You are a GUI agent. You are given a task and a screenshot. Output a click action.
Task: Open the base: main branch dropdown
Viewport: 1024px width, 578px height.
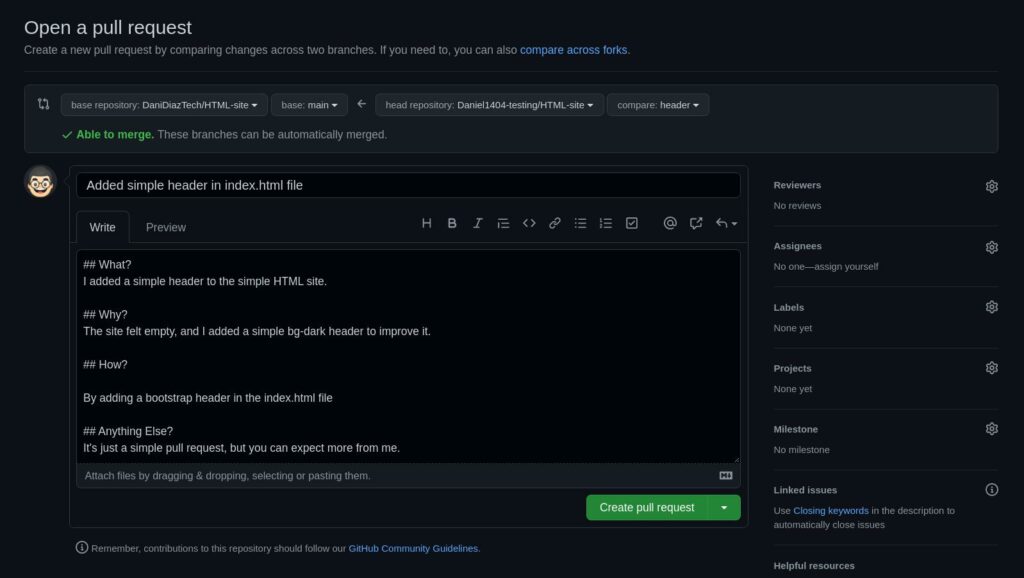(309, 104)
